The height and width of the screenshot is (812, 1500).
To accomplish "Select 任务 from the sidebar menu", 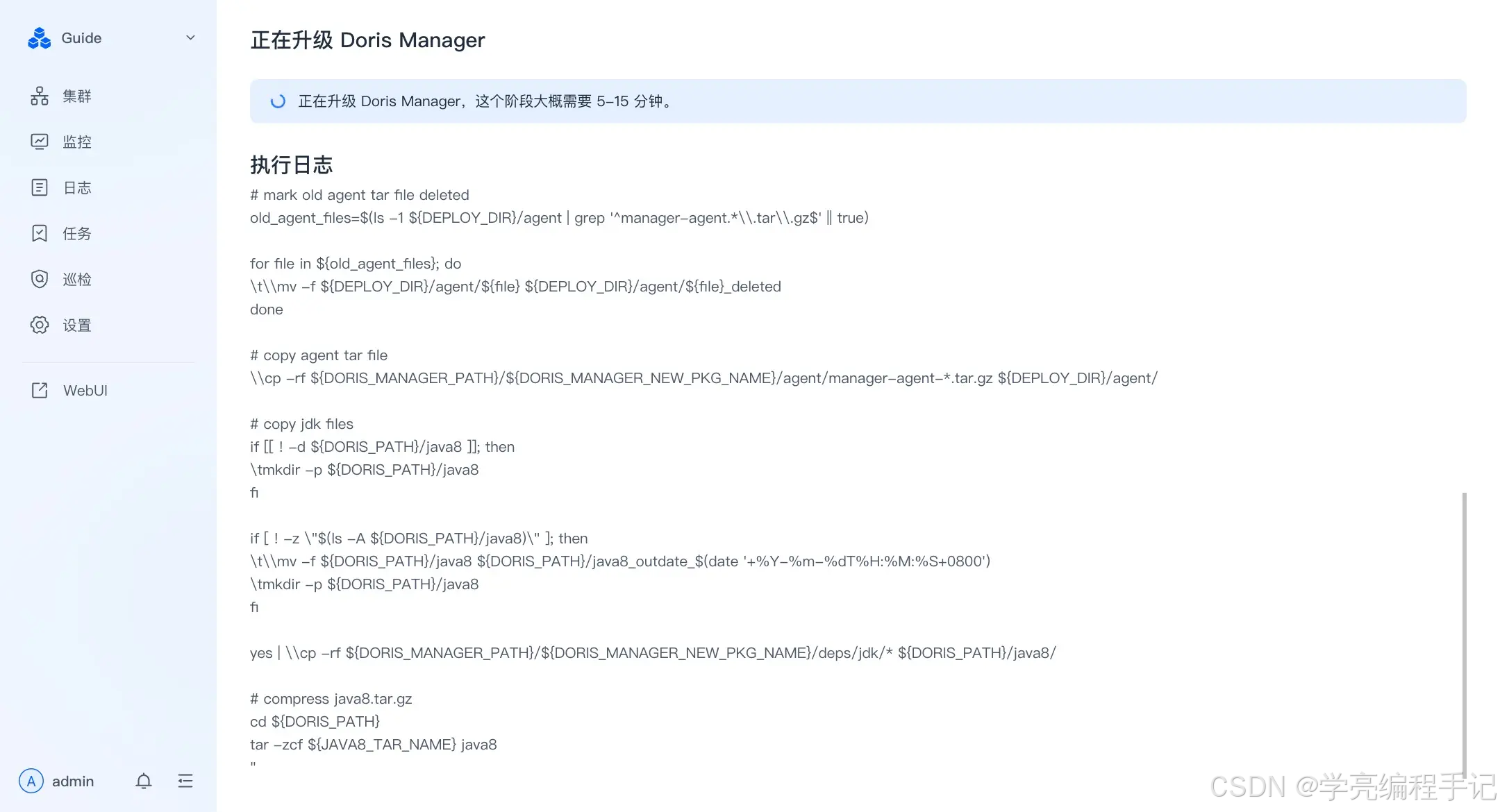I will point(76,233).
